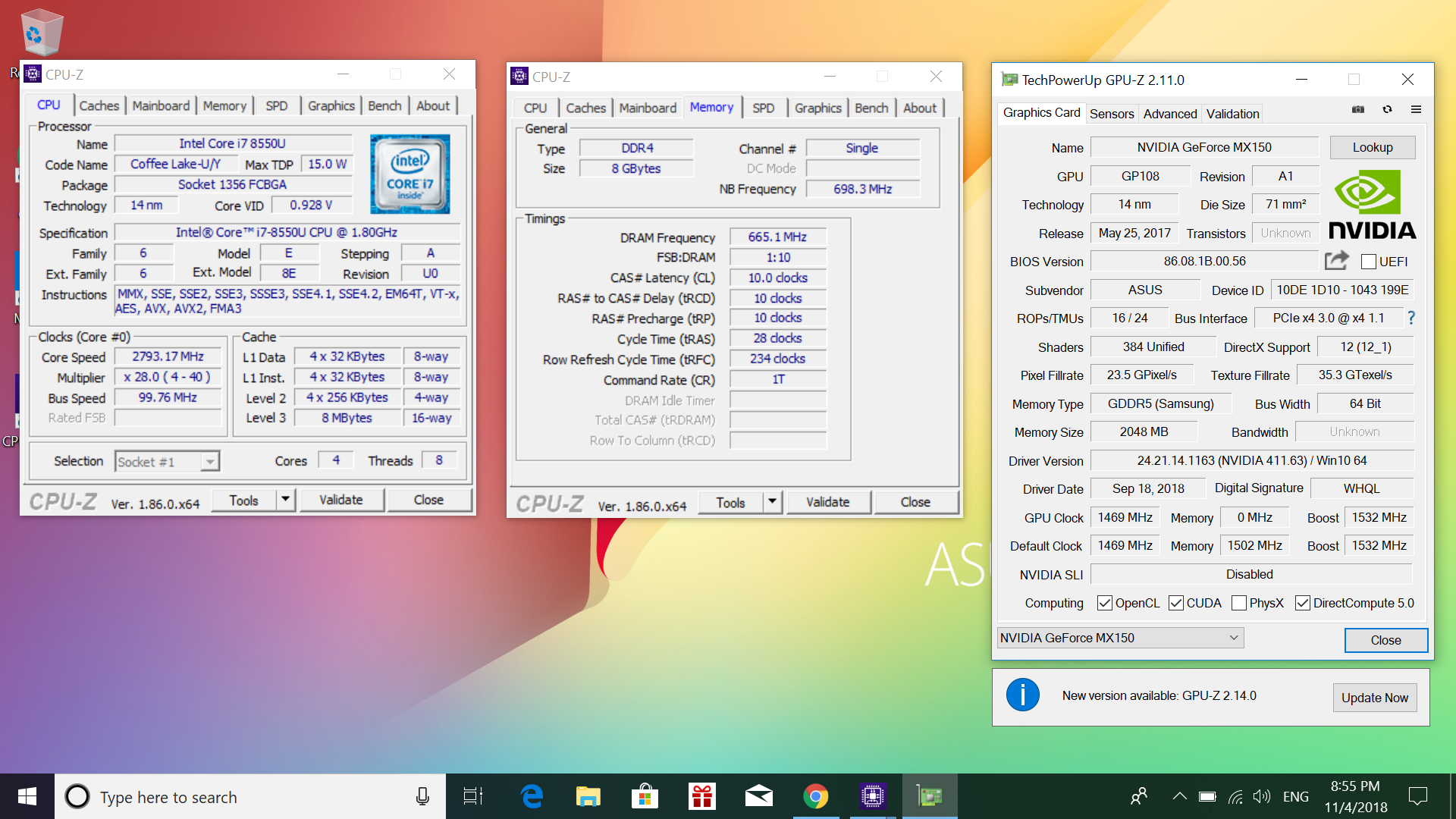
Task: Switch to the GPU-Z Sensors tab
Action: (x=1112, y=114)
